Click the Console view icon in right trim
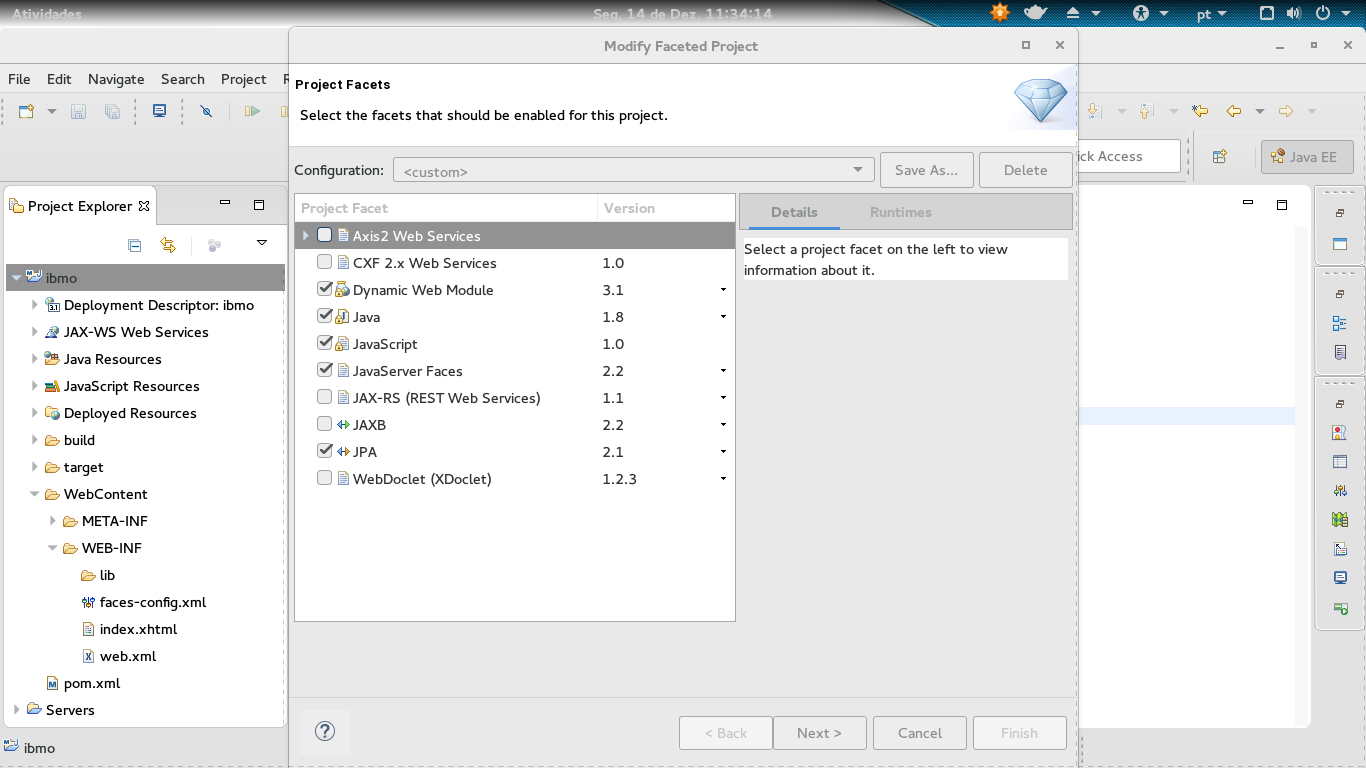The image size is (1366, 768). (1340, 578)
